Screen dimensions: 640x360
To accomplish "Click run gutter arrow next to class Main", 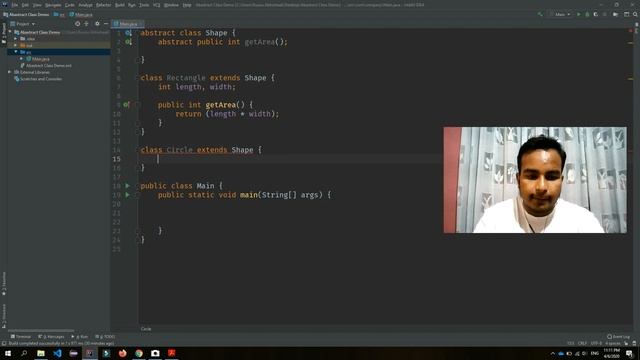I will point(127,185).
